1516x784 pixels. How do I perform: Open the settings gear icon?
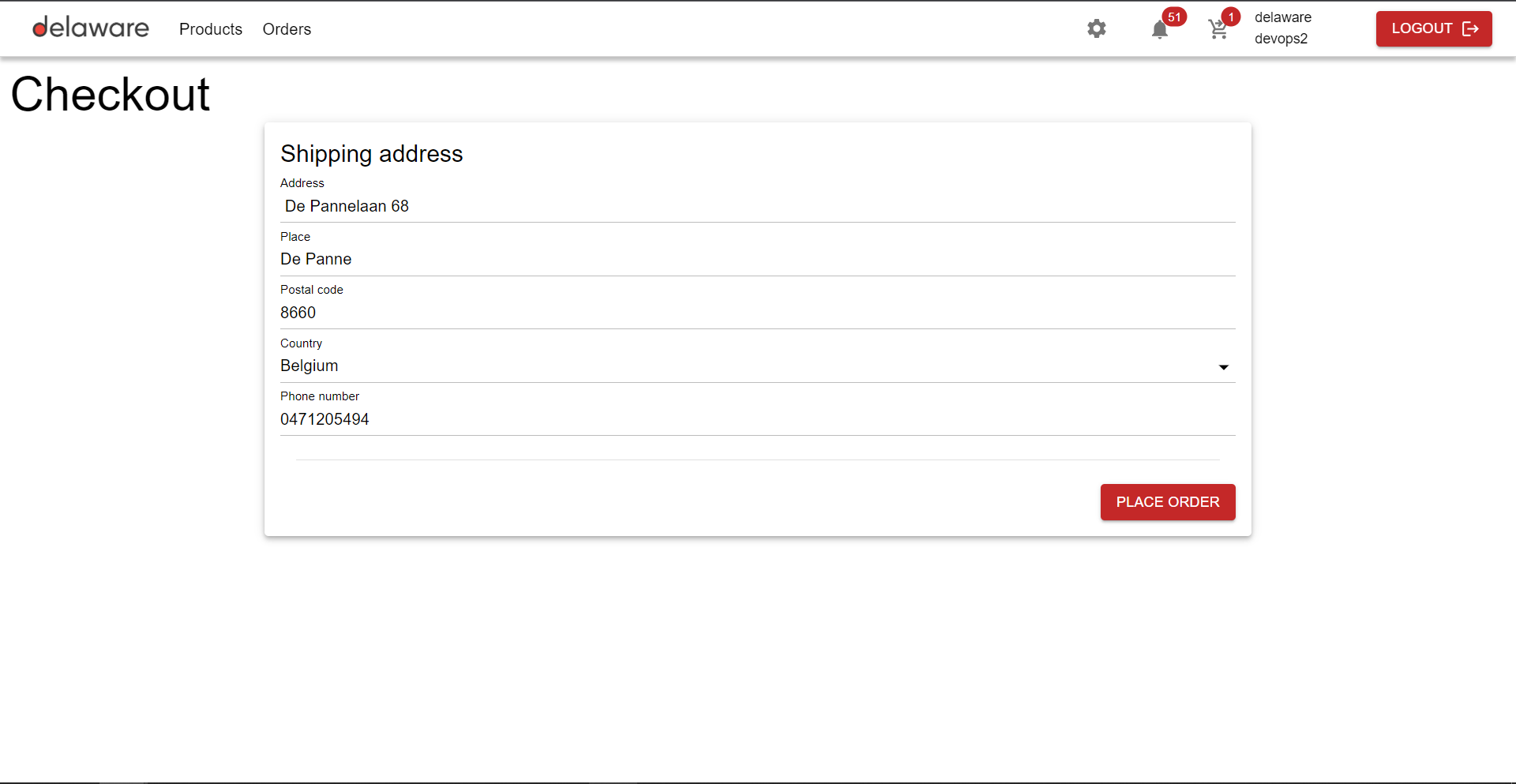1096,28
